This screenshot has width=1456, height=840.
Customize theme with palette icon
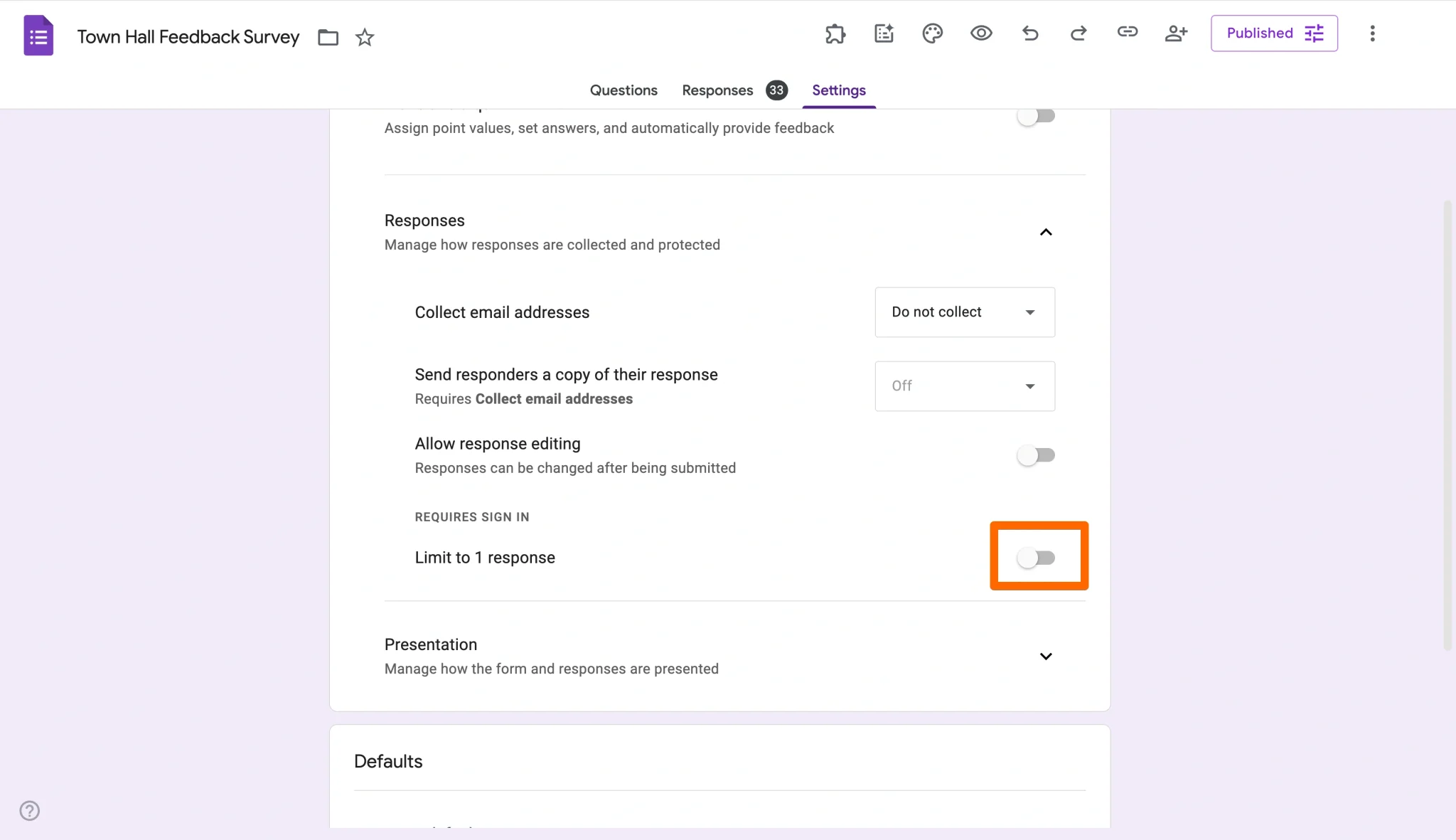[932, 33]
